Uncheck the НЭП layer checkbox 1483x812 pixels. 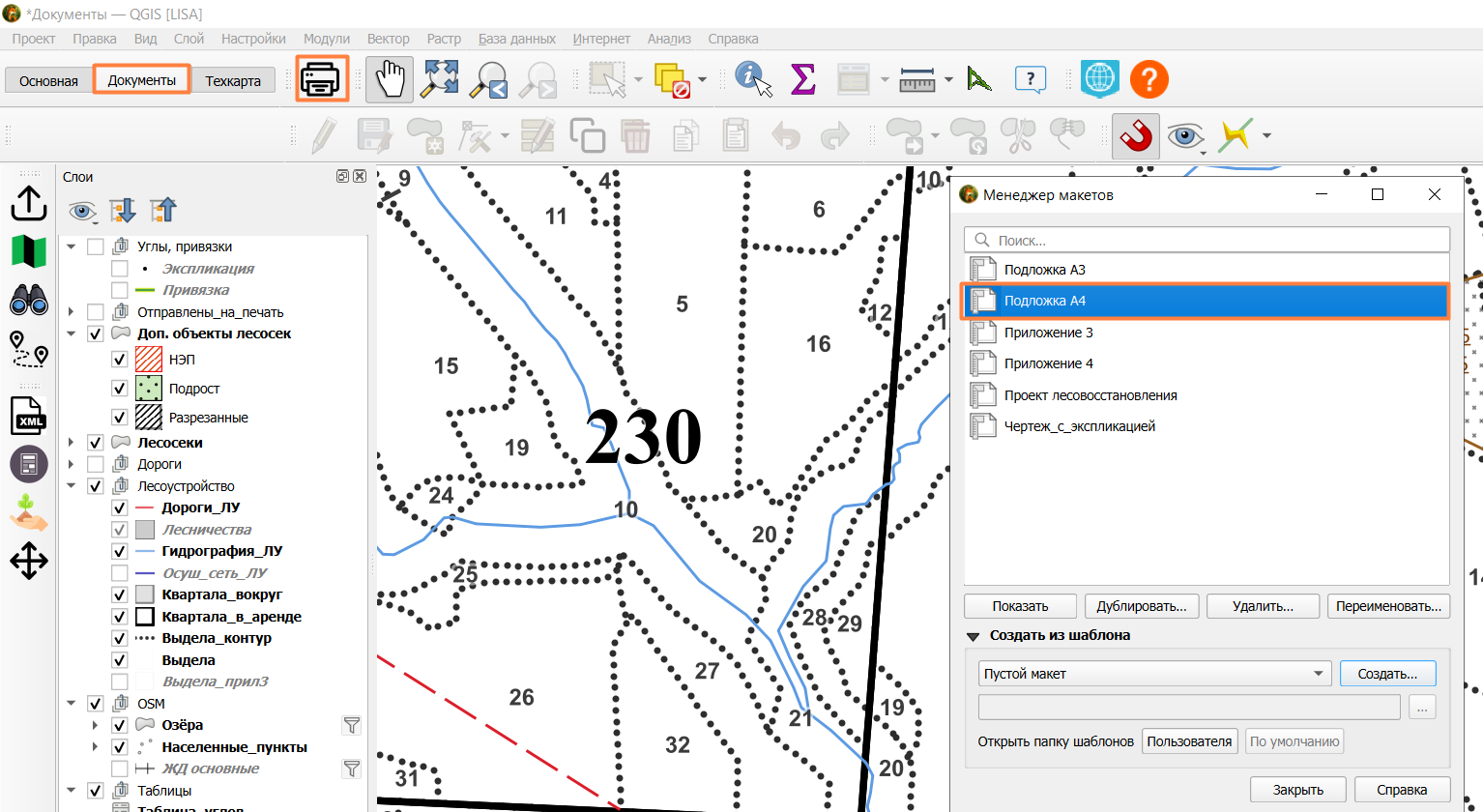click(120, 360)
